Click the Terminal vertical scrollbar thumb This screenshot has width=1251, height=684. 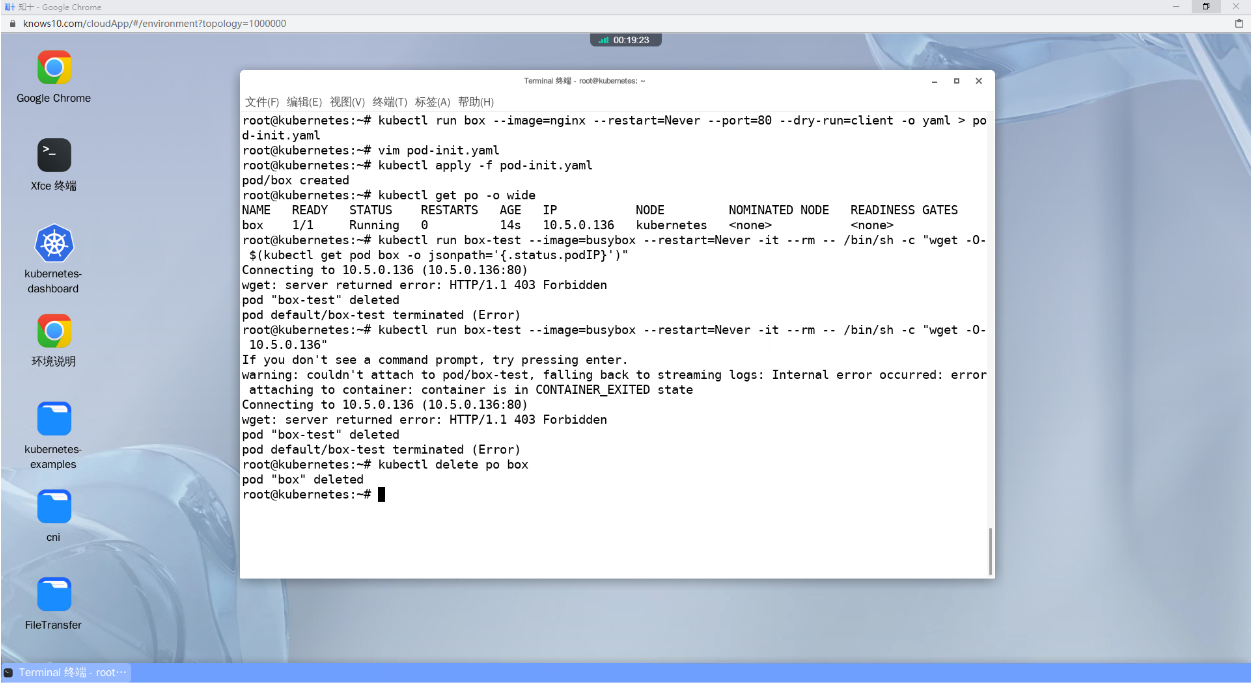(x=991, y=550)
